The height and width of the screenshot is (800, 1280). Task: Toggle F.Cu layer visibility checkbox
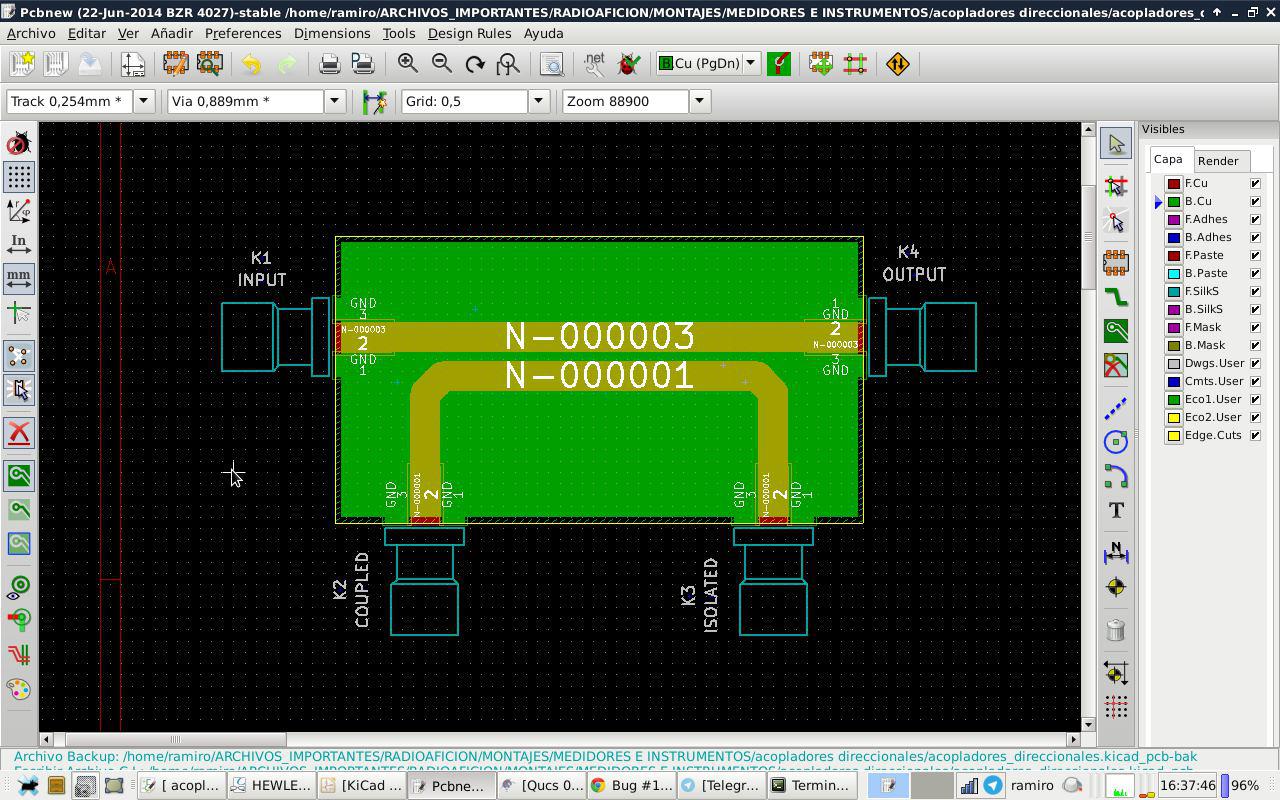tap(1255, 183)
